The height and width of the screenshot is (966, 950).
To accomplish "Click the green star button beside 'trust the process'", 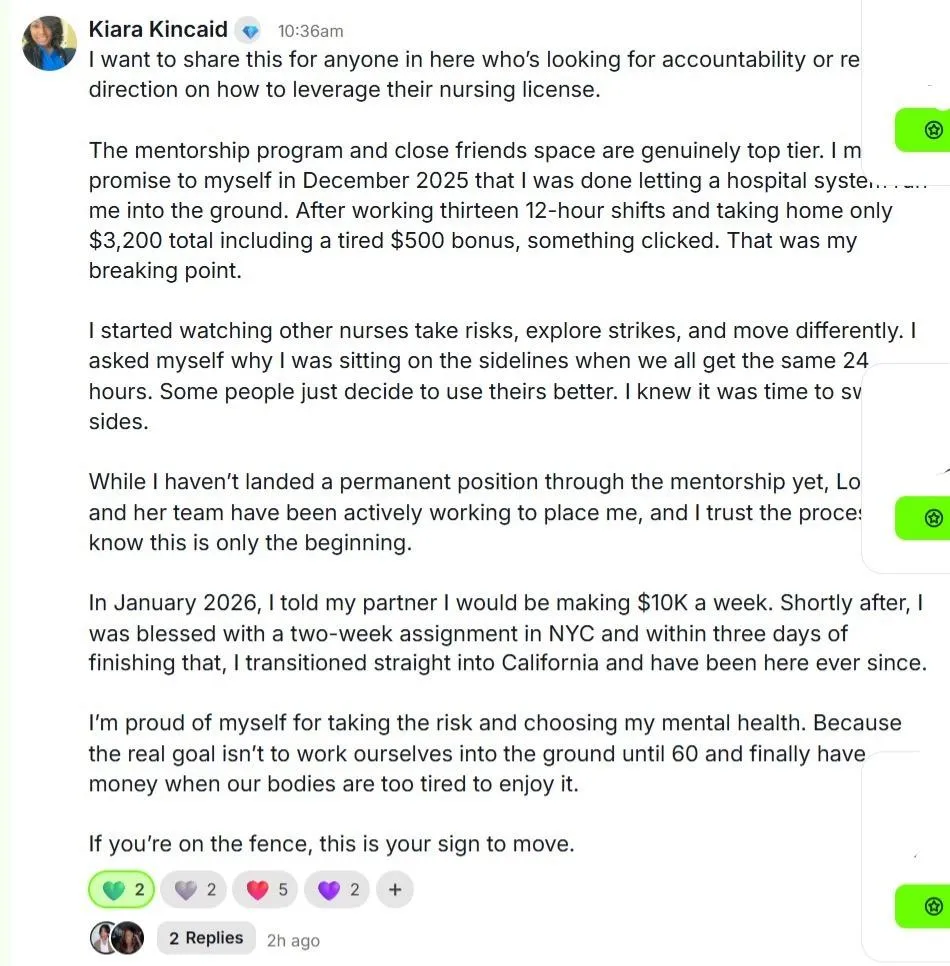I will (x=923, y=518).
